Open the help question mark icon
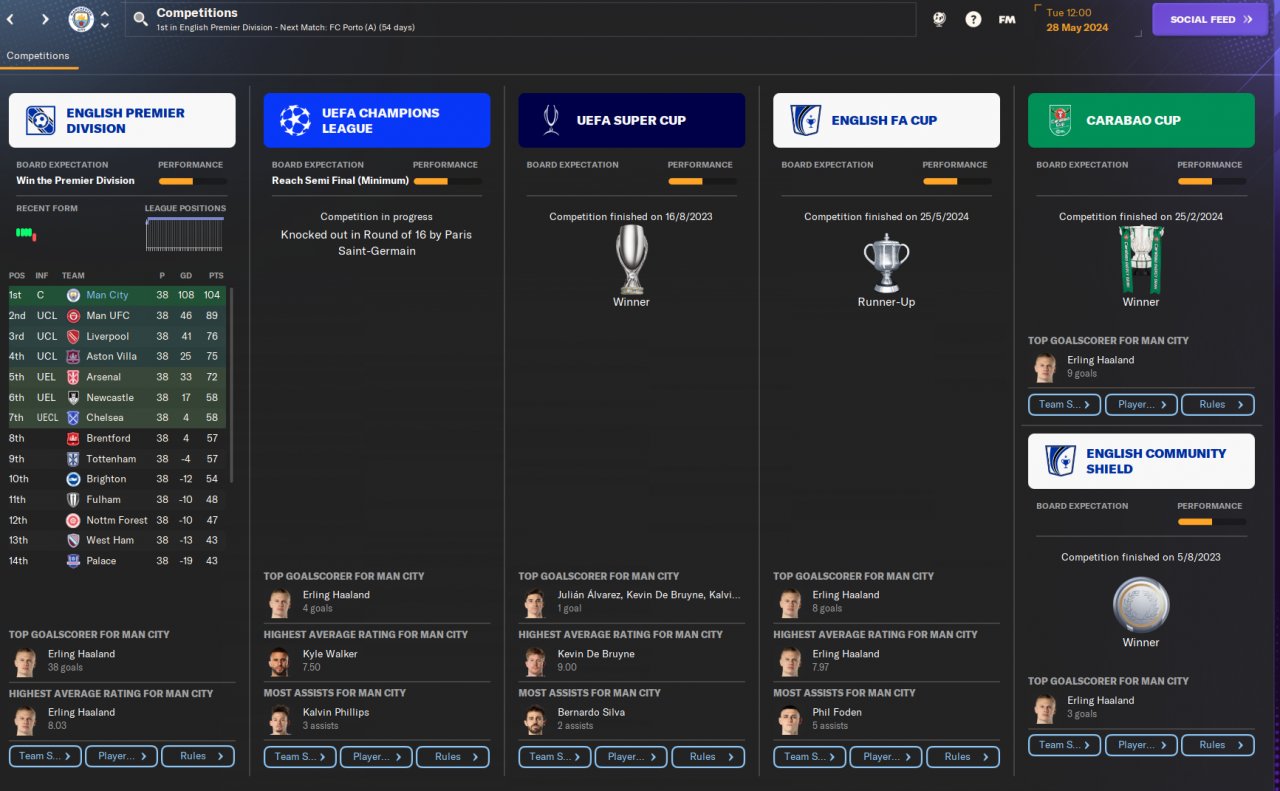This screenshot has height=791, width=1280. (973, 19)
